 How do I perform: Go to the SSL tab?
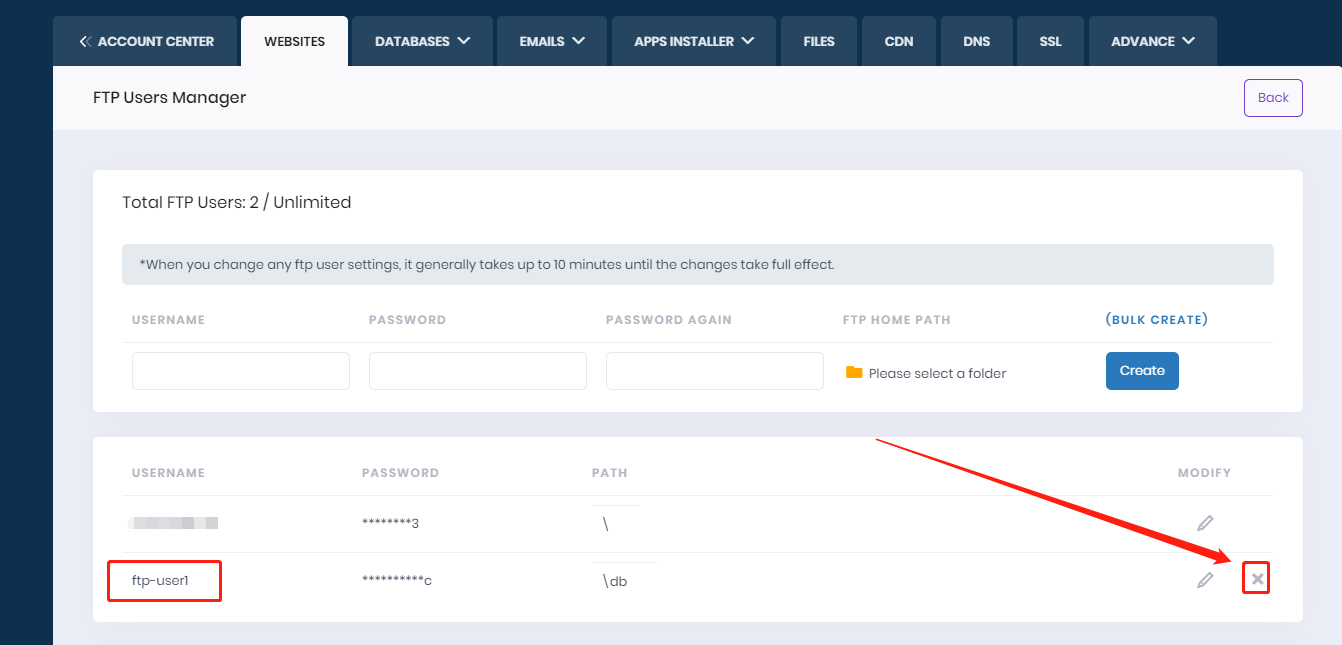point(1050,41)
